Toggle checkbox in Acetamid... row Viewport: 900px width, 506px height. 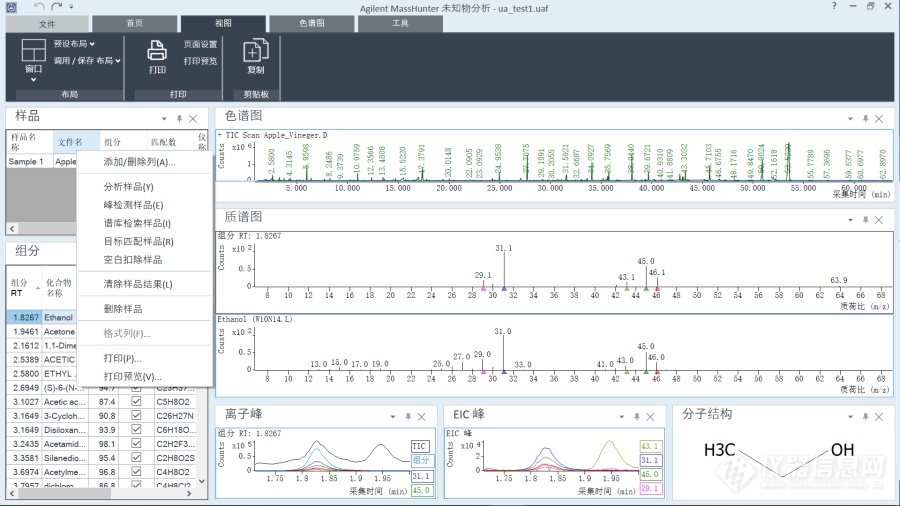pyautogui.click(x=136, y=443)
